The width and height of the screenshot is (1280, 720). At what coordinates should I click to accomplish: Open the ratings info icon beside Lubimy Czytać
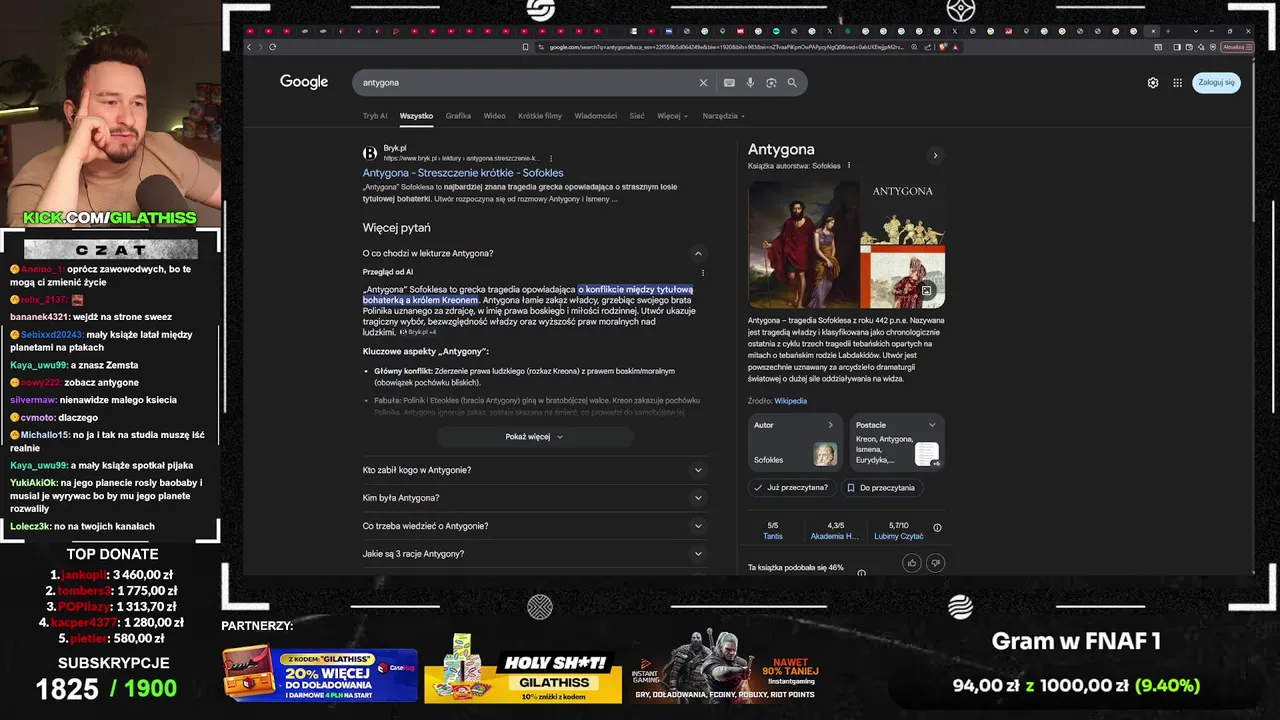[937, 528]
